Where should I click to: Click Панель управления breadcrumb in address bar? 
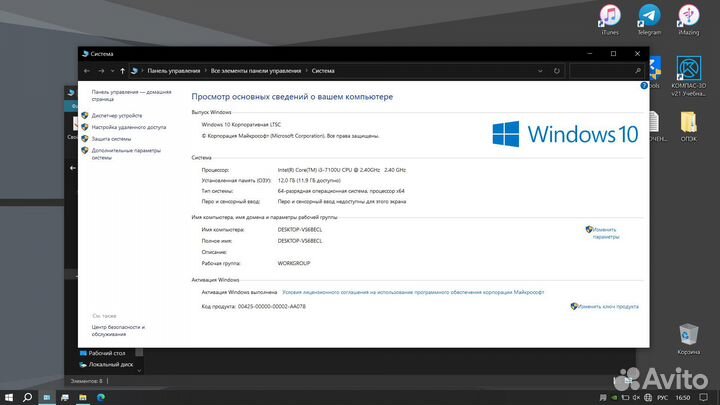(x=174, y=71)
